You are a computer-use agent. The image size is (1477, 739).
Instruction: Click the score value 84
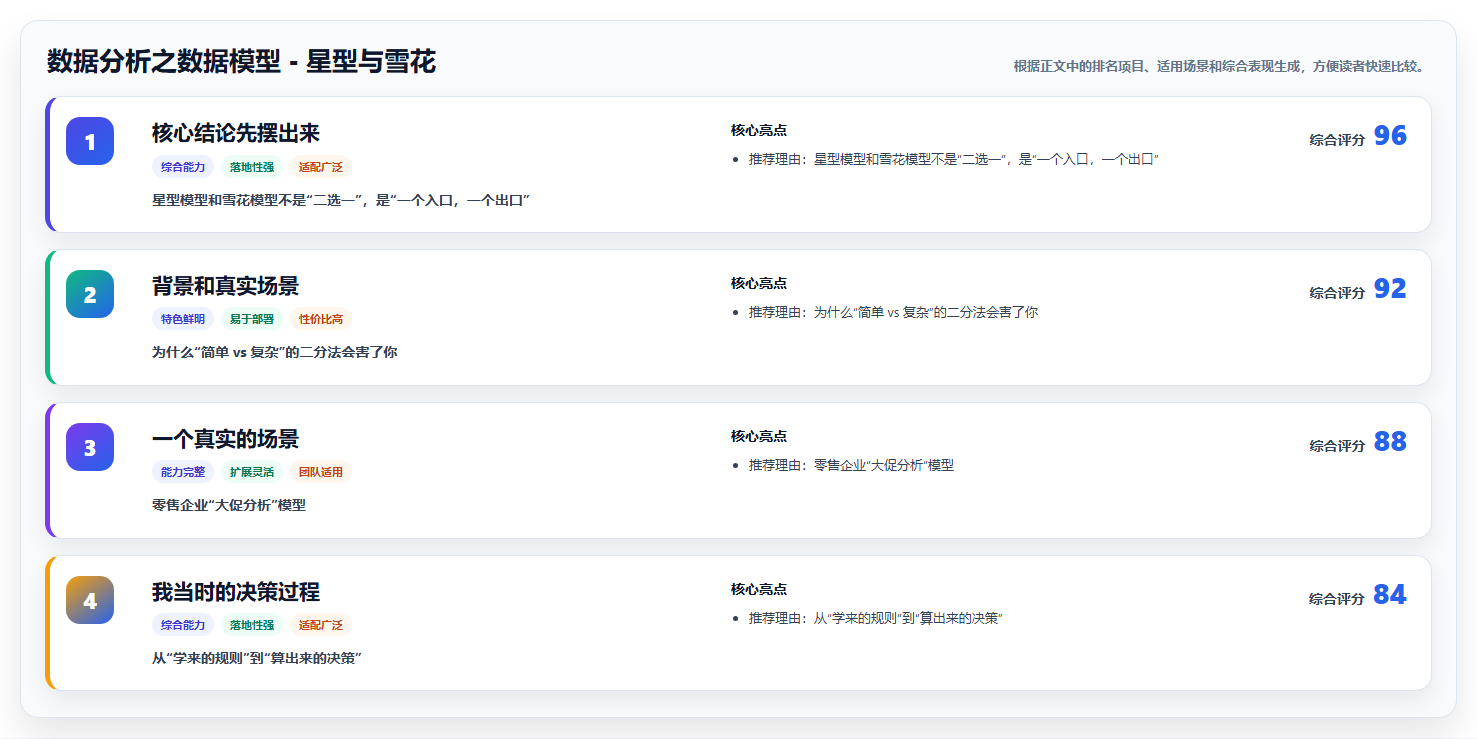pyautogui.click(x=1390, y=595)
